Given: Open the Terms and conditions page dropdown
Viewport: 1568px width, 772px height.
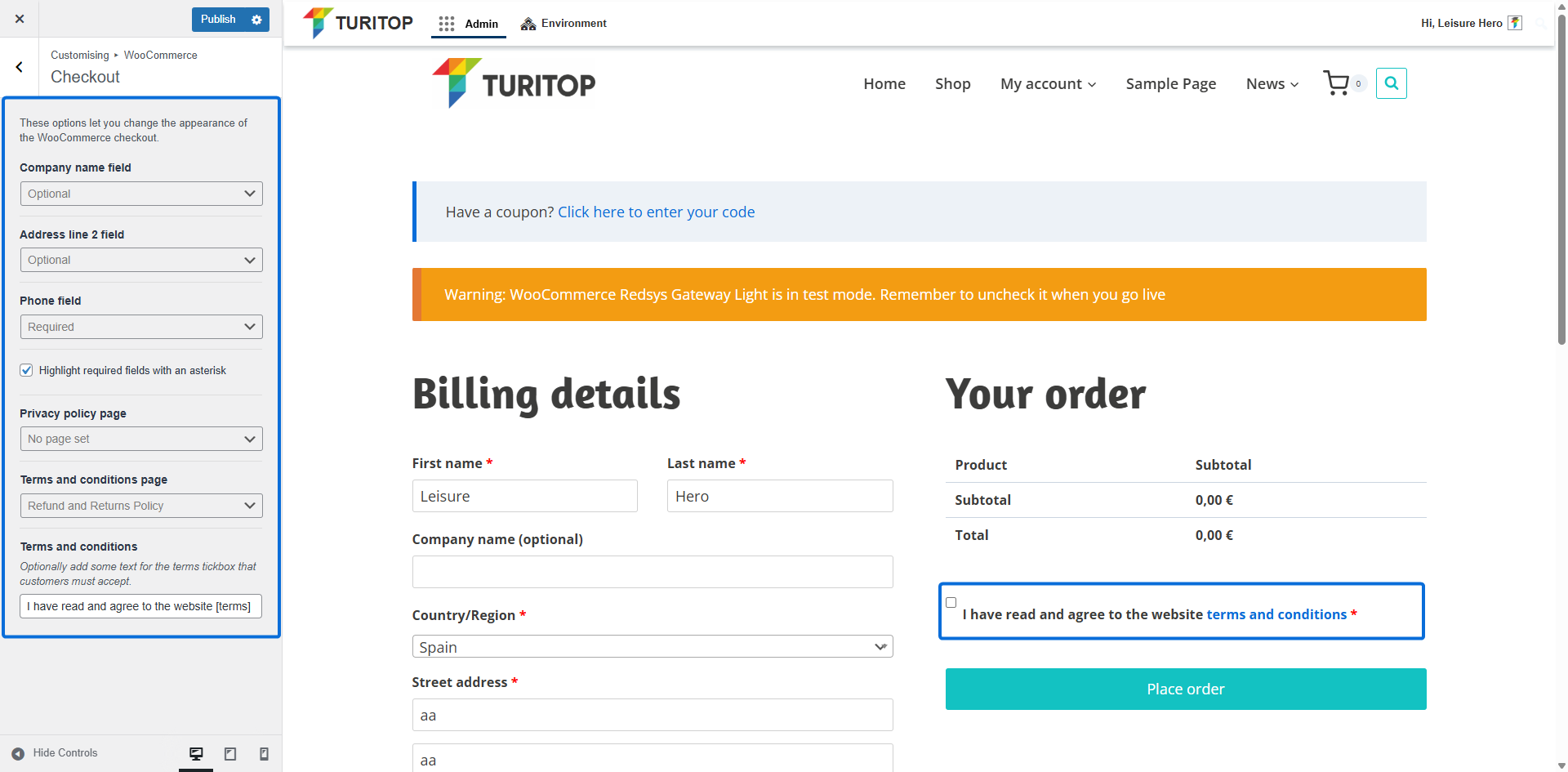Looking at the screenshot, I should coord(141,506).
